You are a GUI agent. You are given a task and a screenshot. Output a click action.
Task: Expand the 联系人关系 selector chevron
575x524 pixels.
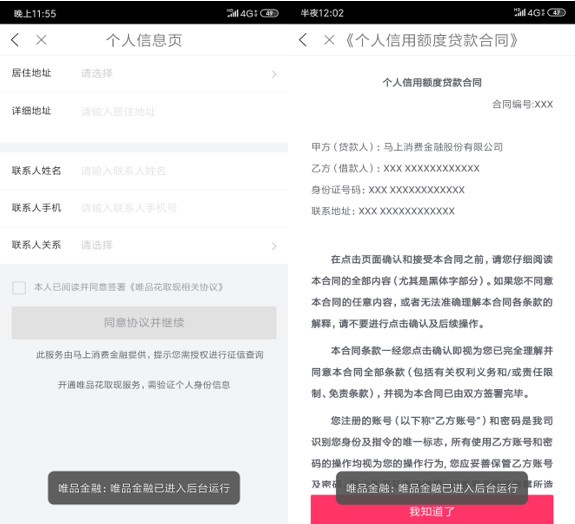click(x=274, y=246)
